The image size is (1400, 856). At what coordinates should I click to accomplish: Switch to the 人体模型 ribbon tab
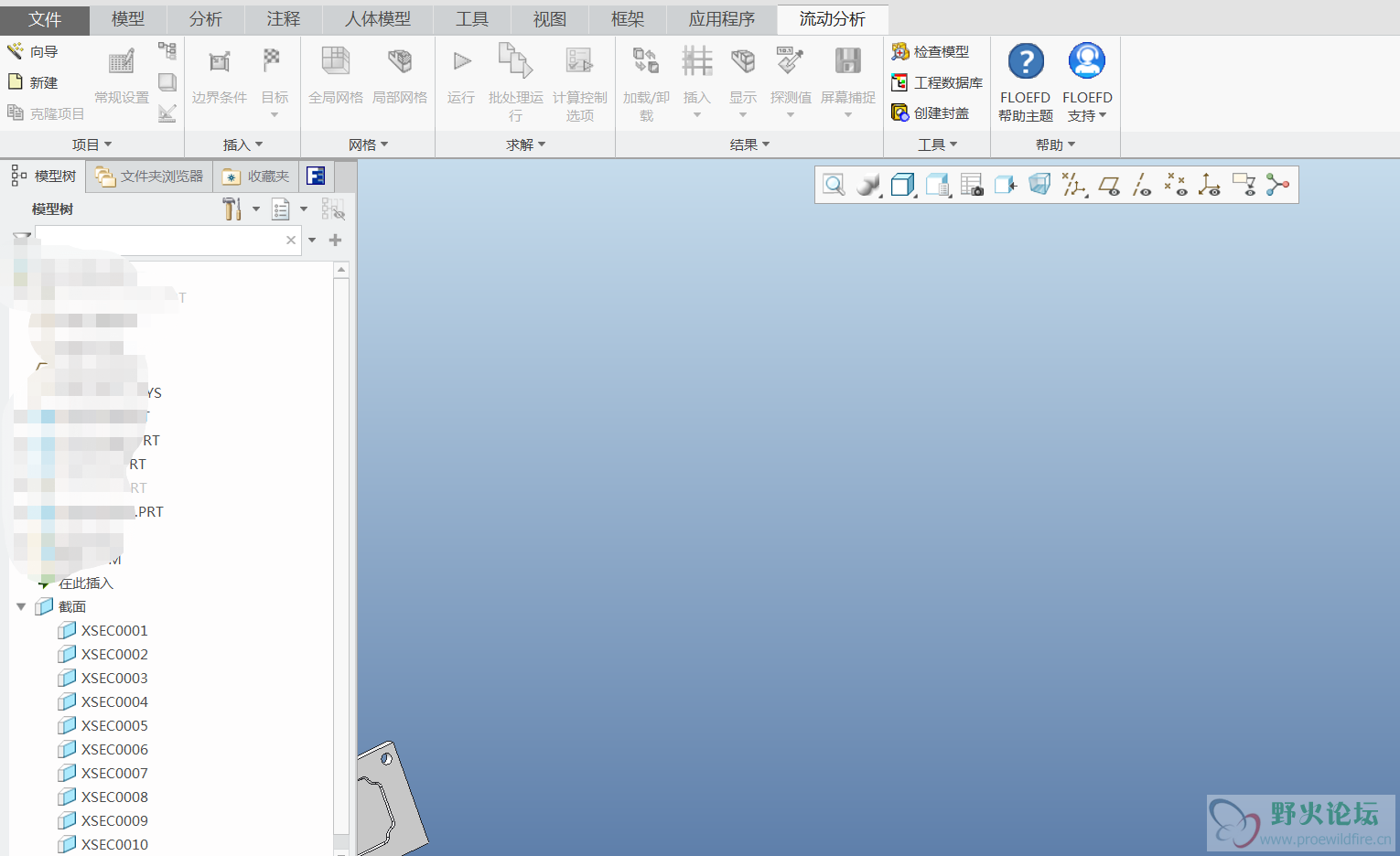coord(378,19)
